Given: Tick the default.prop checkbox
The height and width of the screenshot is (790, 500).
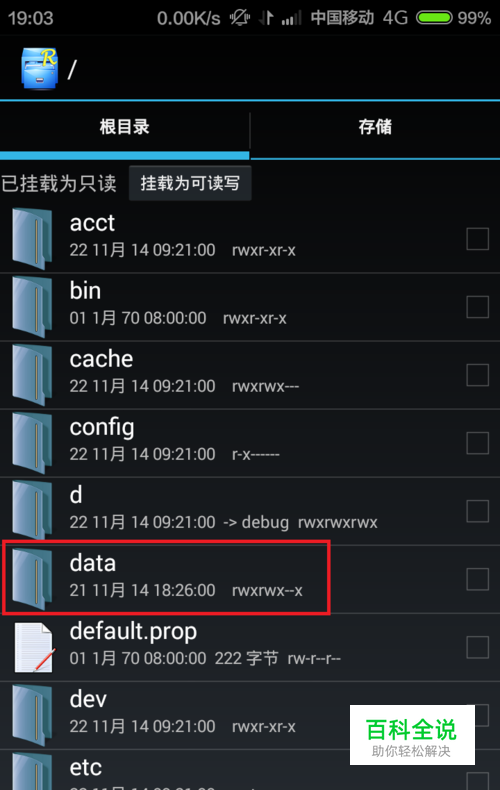Looking at the screenshot, I should tap(477, 647).
